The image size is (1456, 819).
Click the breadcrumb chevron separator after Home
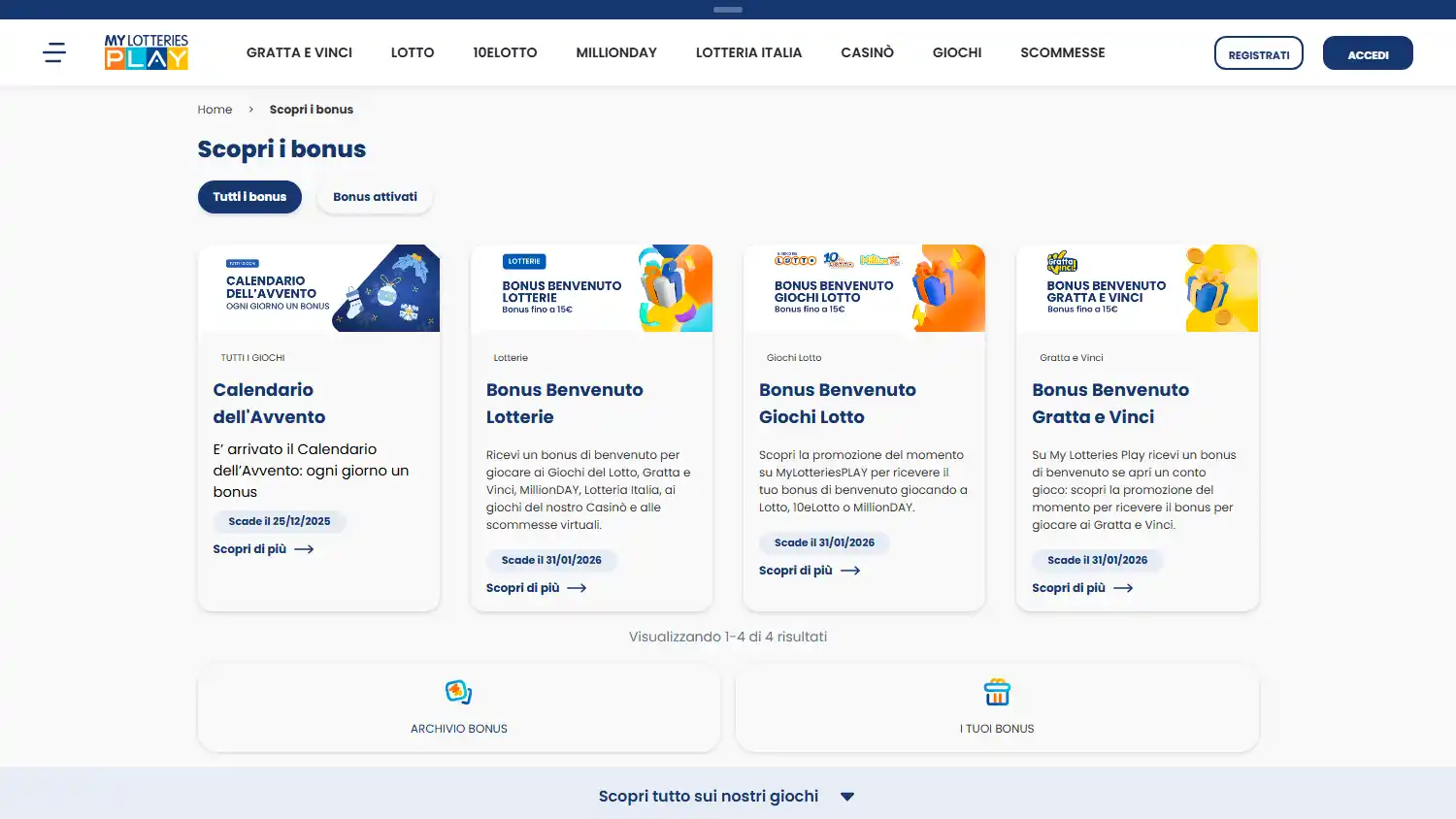coord(250,110)
